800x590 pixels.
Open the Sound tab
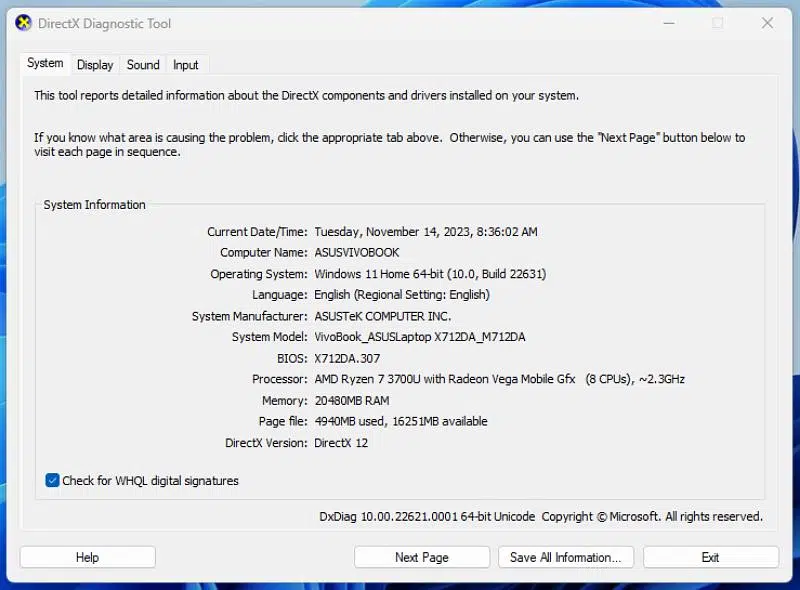pos(143,65)
